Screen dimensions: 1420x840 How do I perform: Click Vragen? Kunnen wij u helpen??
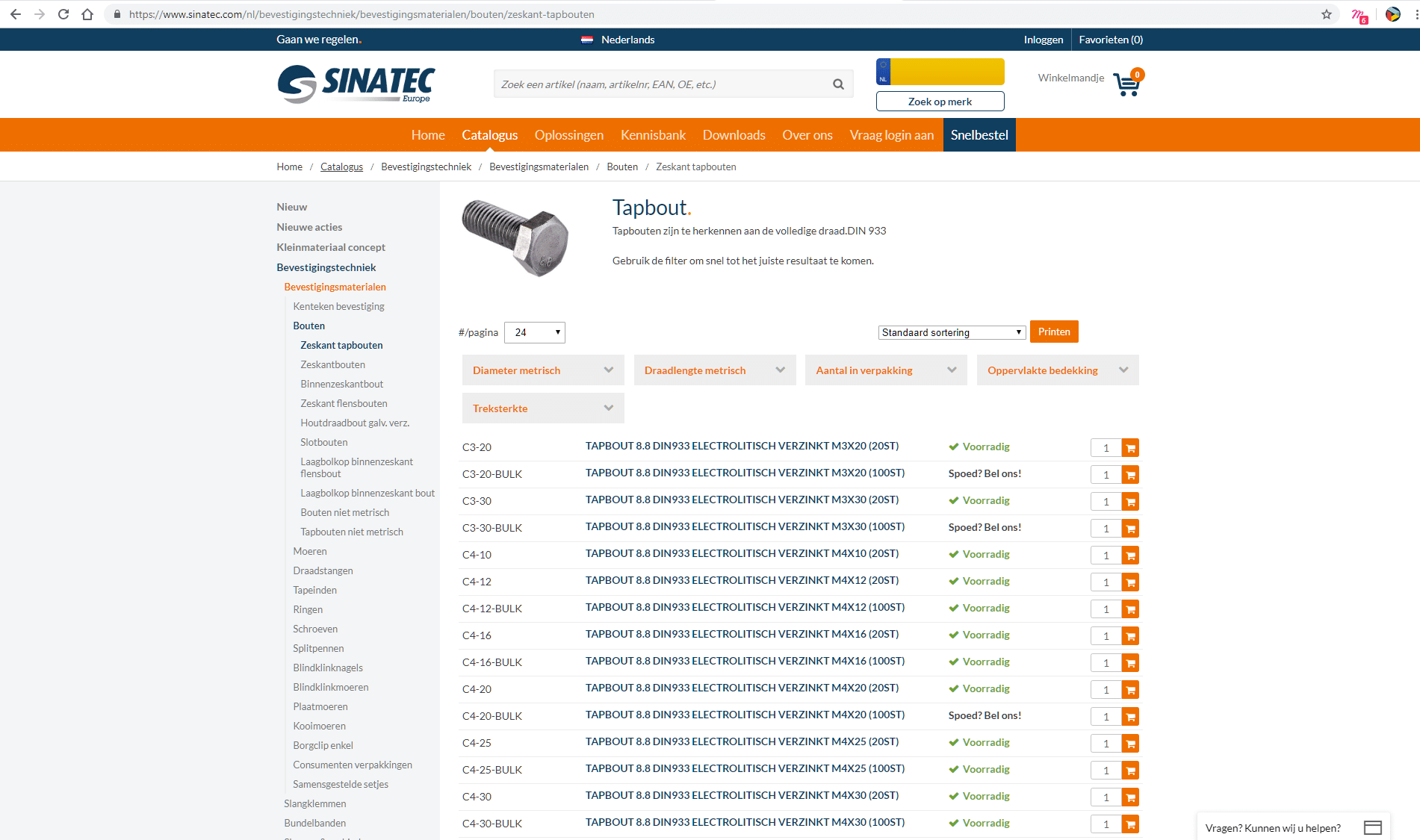coord(1273,828)
